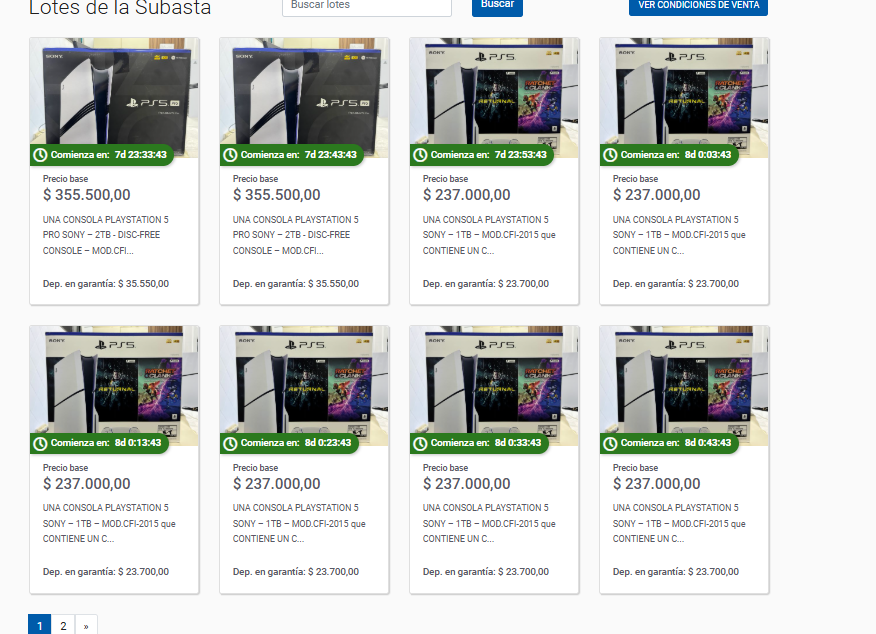The width and height of the screenshot is (876, 634).
Task: Click clock icon on 7d 23:53:43 countdown
Action: click(420, 155)
